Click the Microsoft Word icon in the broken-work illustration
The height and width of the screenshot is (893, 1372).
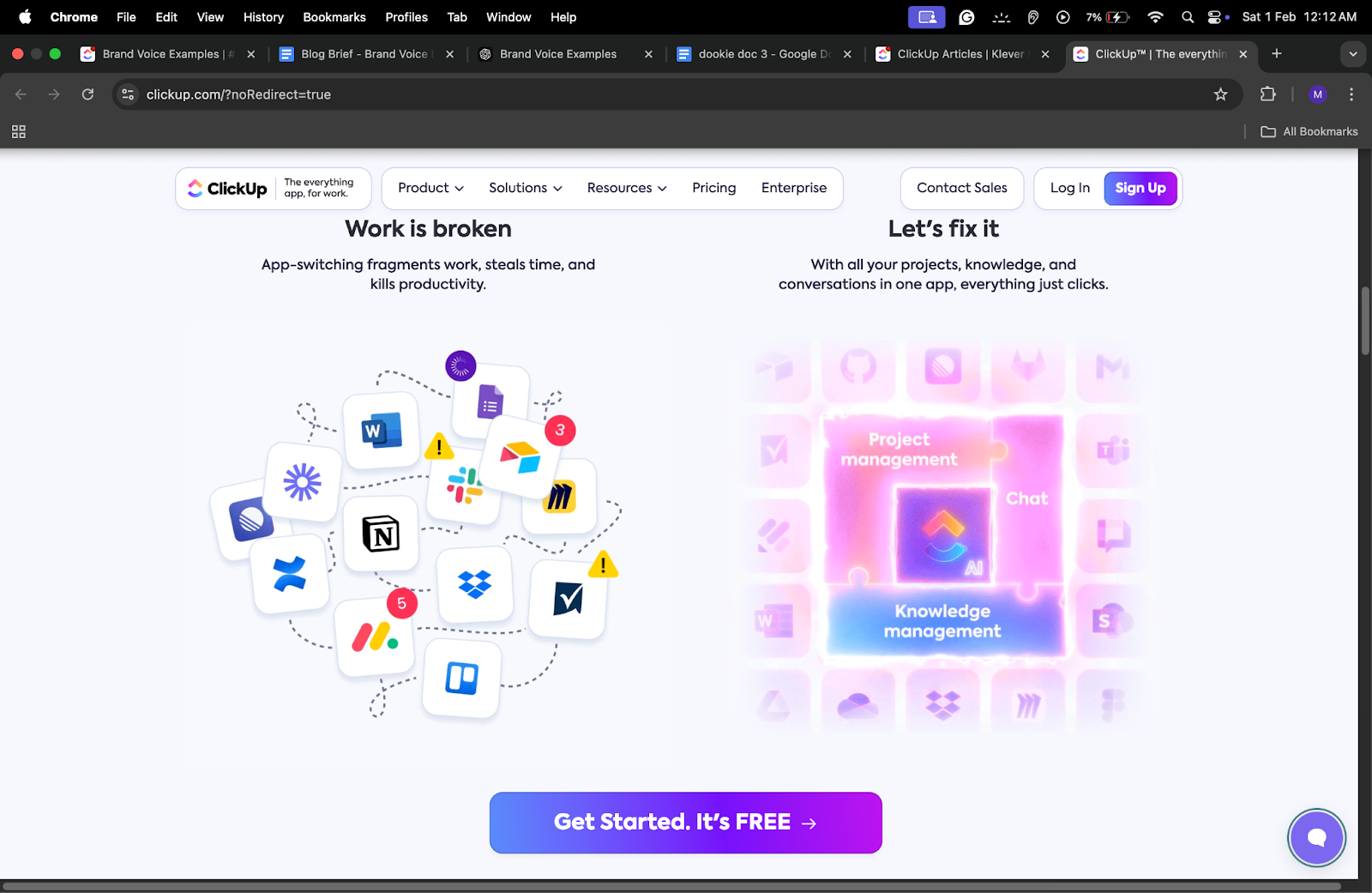pos(382,431)
